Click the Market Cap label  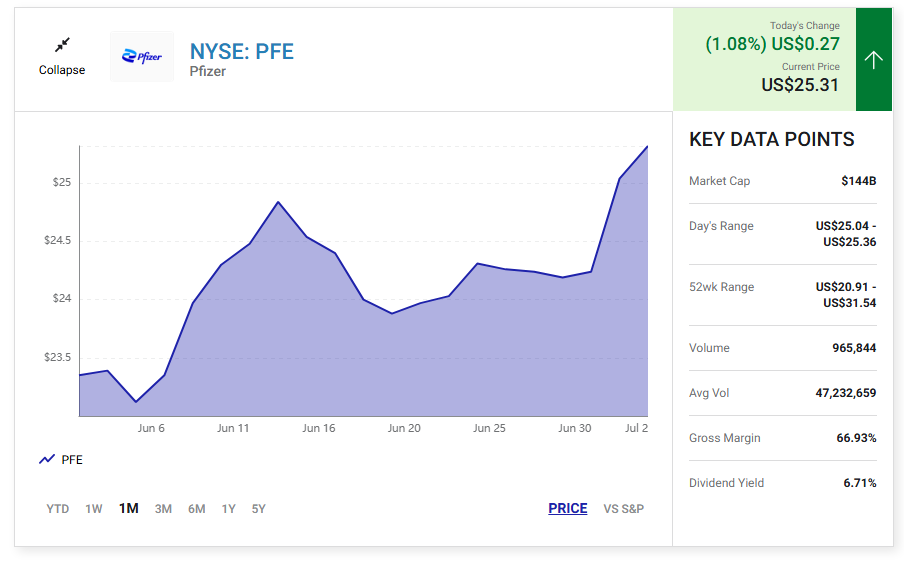(720, 181)
